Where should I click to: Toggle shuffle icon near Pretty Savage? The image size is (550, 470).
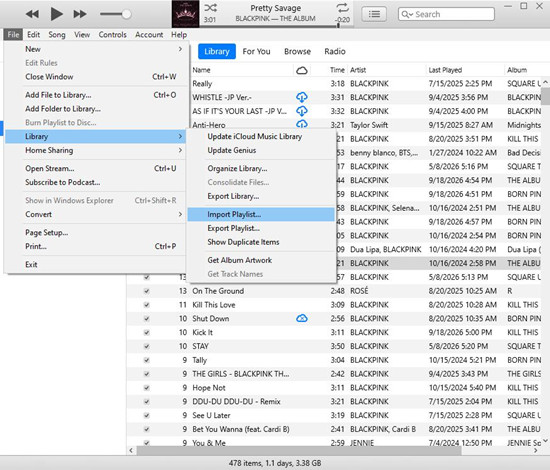point(210,8)
